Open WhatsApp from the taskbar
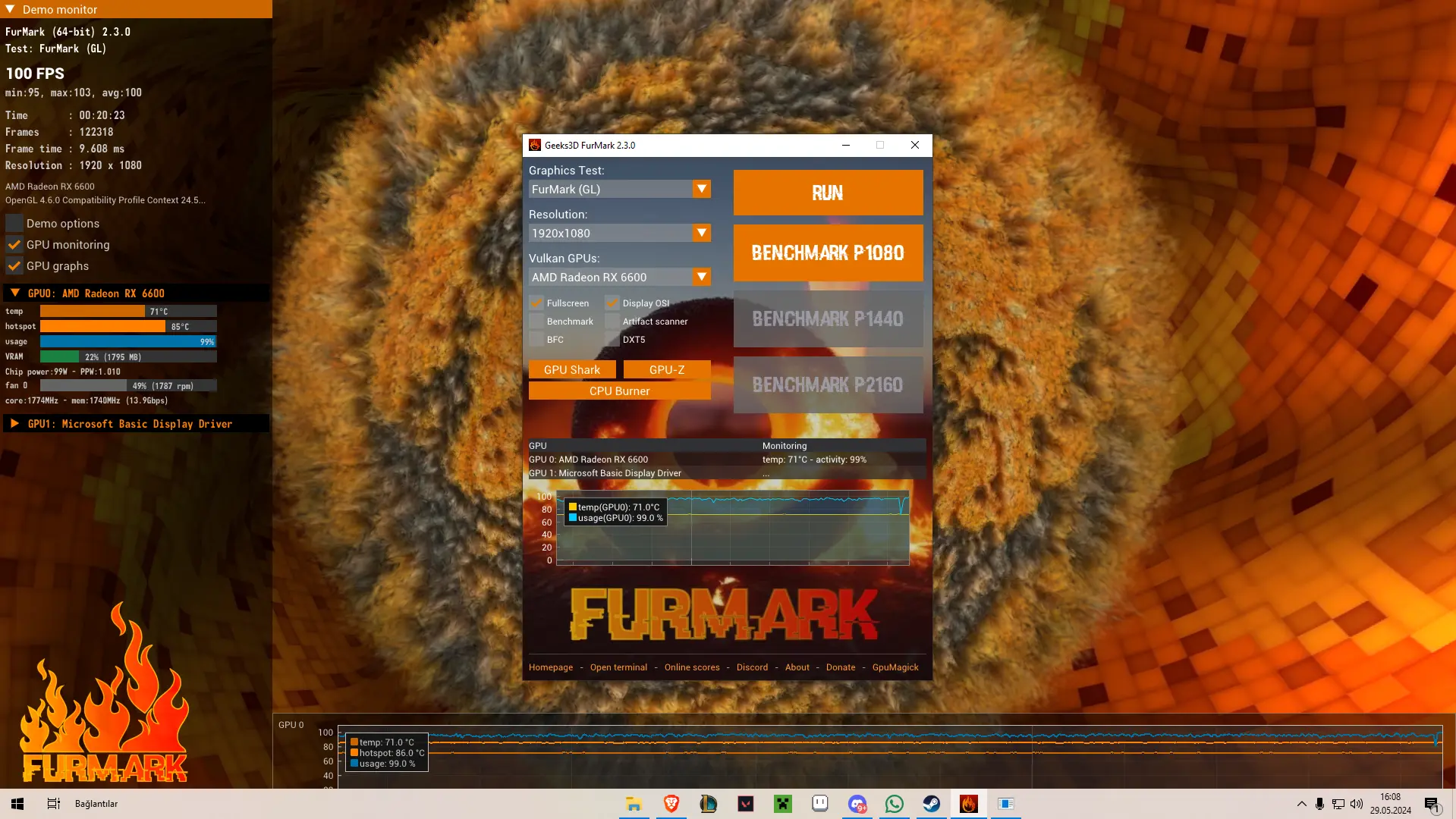1456x819 pixels. click(x=894, y=804)
